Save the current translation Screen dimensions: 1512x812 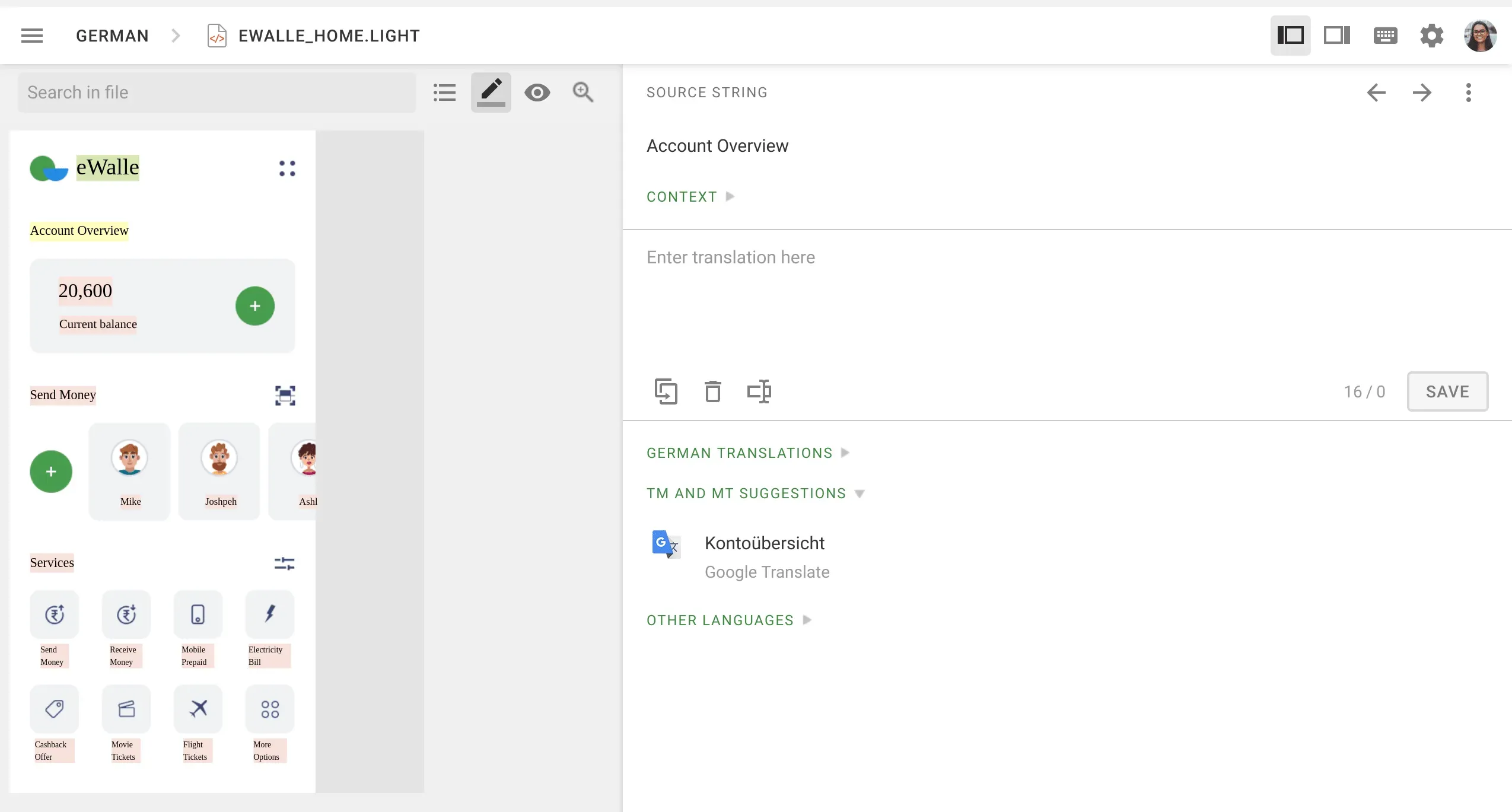pyautogui.click(x=1447, y=391)
